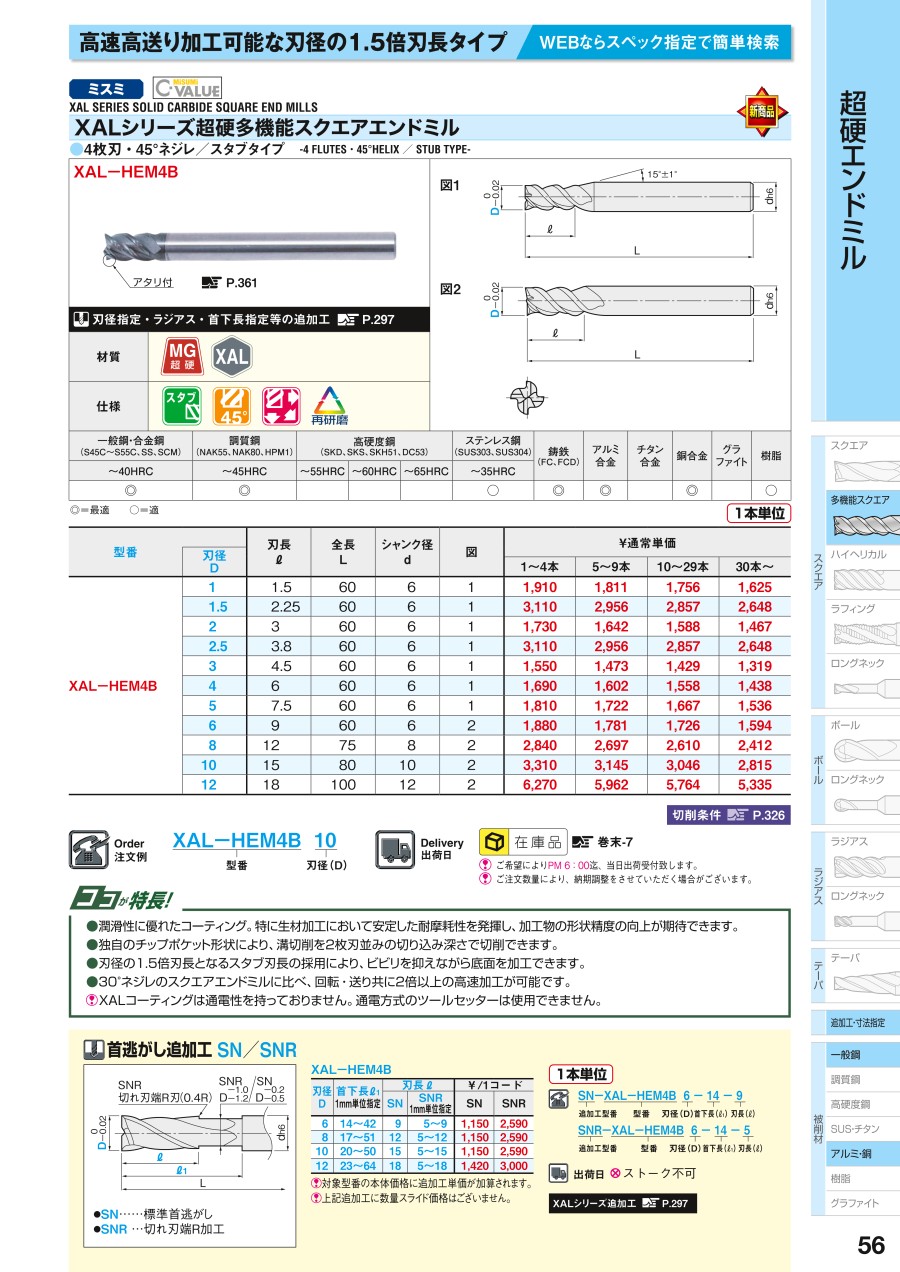
Task: Switch to the ハイヘリカル side tab
Action: click(x=856, y=569)
